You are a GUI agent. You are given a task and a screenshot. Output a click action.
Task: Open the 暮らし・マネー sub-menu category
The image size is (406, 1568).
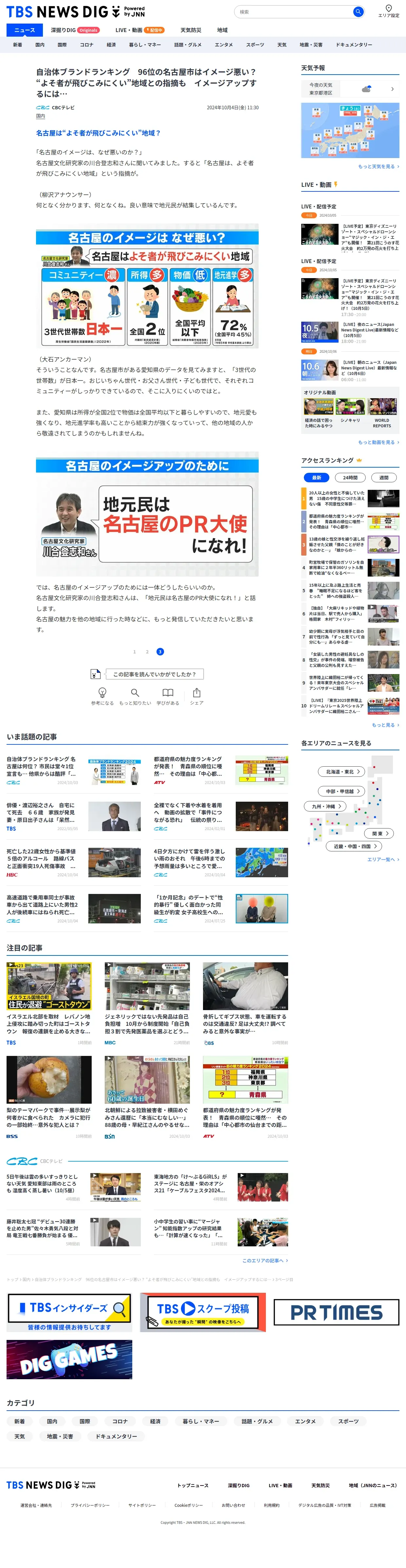click(145, 45)
